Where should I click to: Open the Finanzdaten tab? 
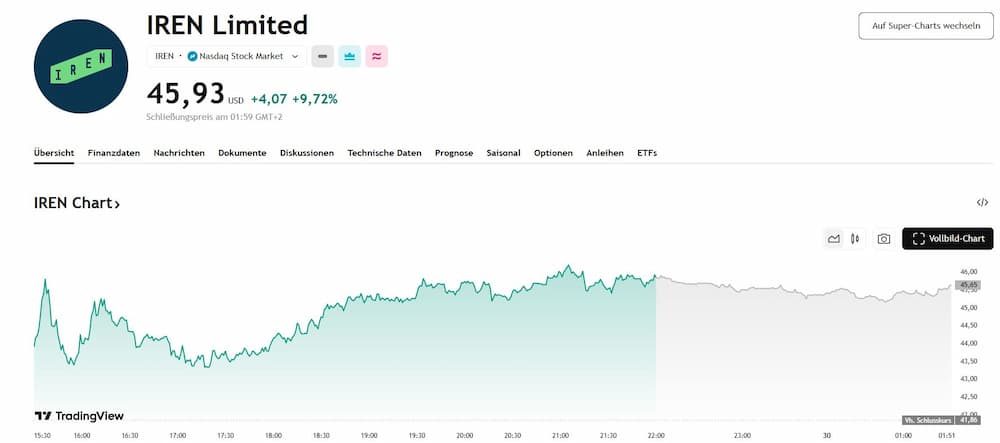[114, 153]
